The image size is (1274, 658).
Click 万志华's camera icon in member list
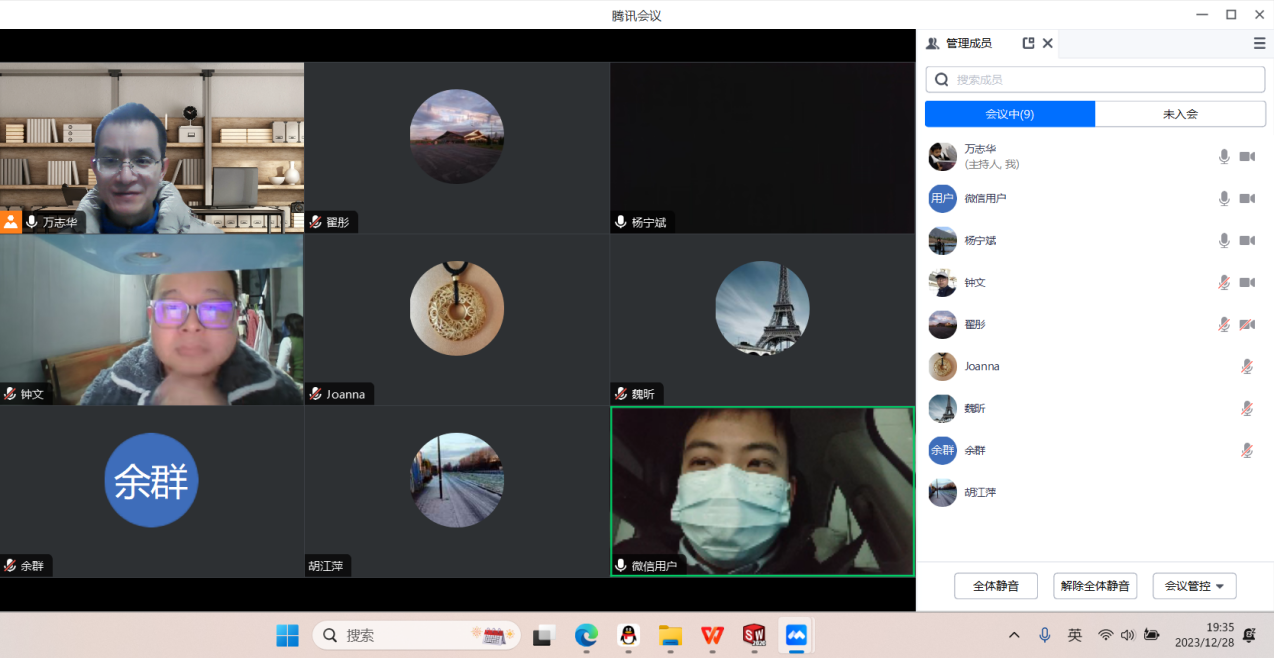pyautogui.click(x=1247, y=157)
